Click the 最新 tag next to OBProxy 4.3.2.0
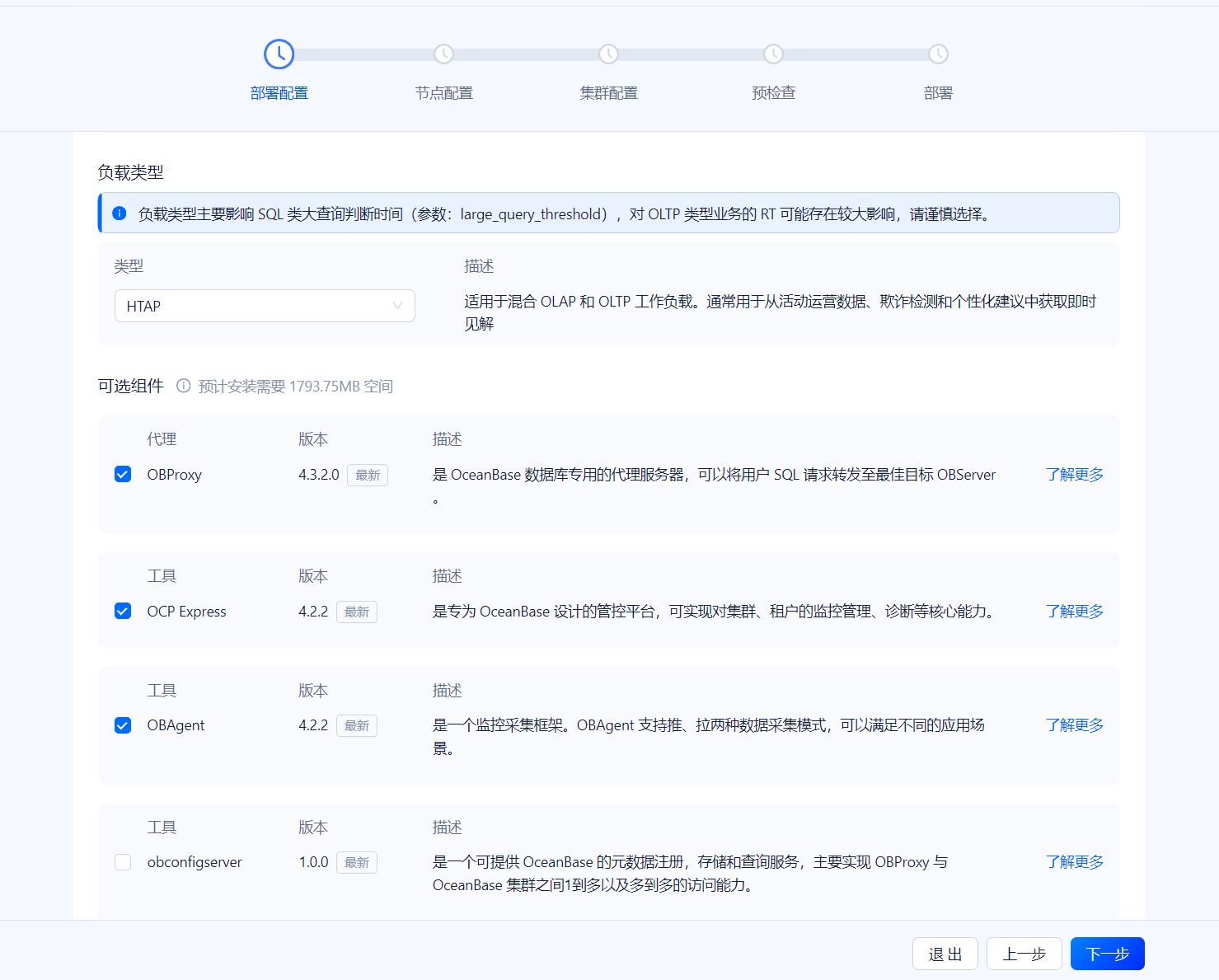Viewport: 1219px width, 980px height. pyautogui.click(x=368, y=476)
